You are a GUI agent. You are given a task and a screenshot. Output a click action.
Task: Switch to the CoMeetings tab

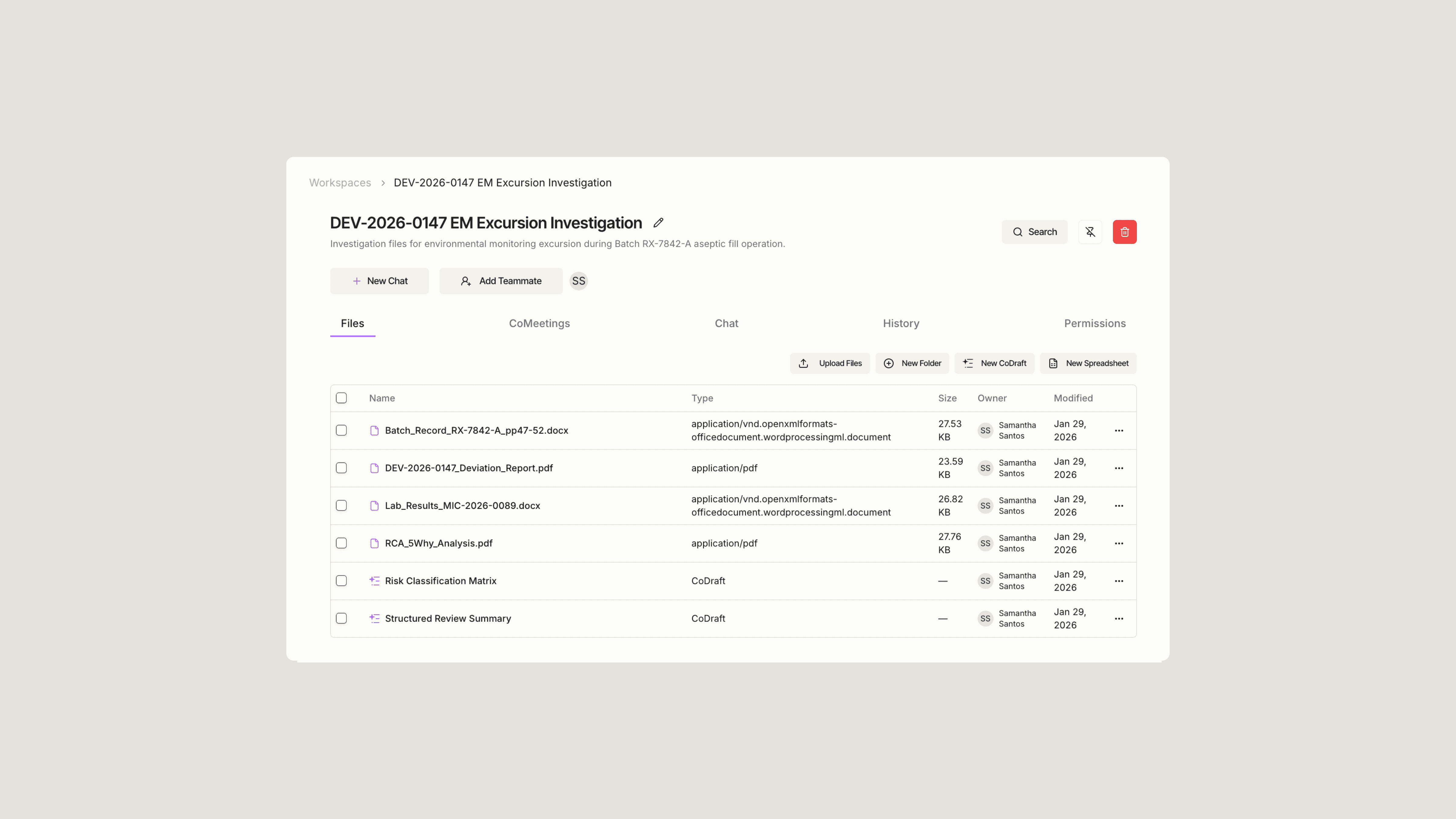539,323
